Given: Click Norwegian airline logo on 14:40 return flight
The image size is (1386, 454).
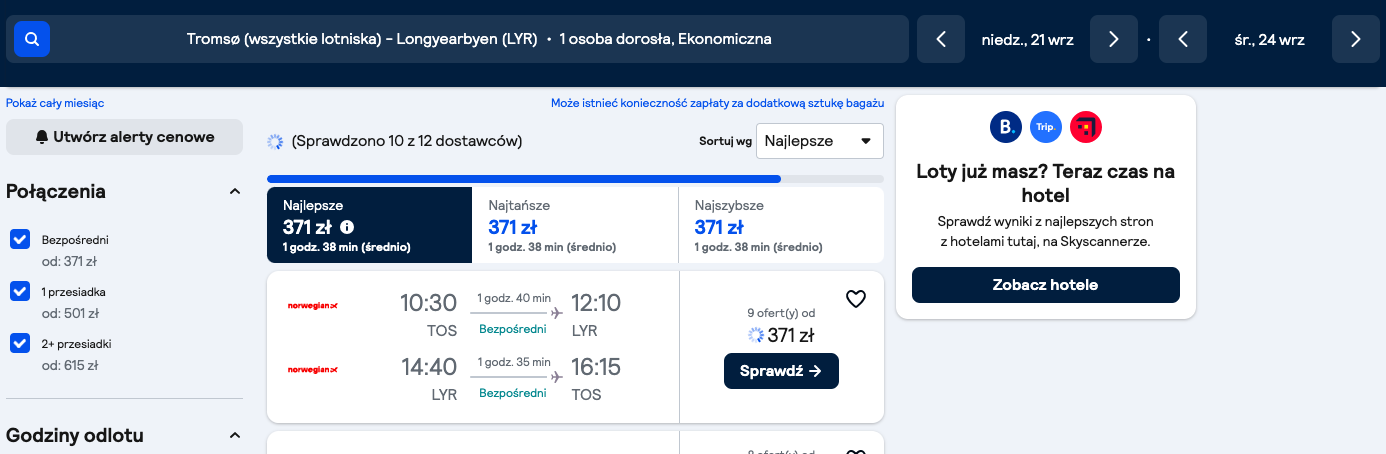Looking at the screenshot, I should 313,369.
